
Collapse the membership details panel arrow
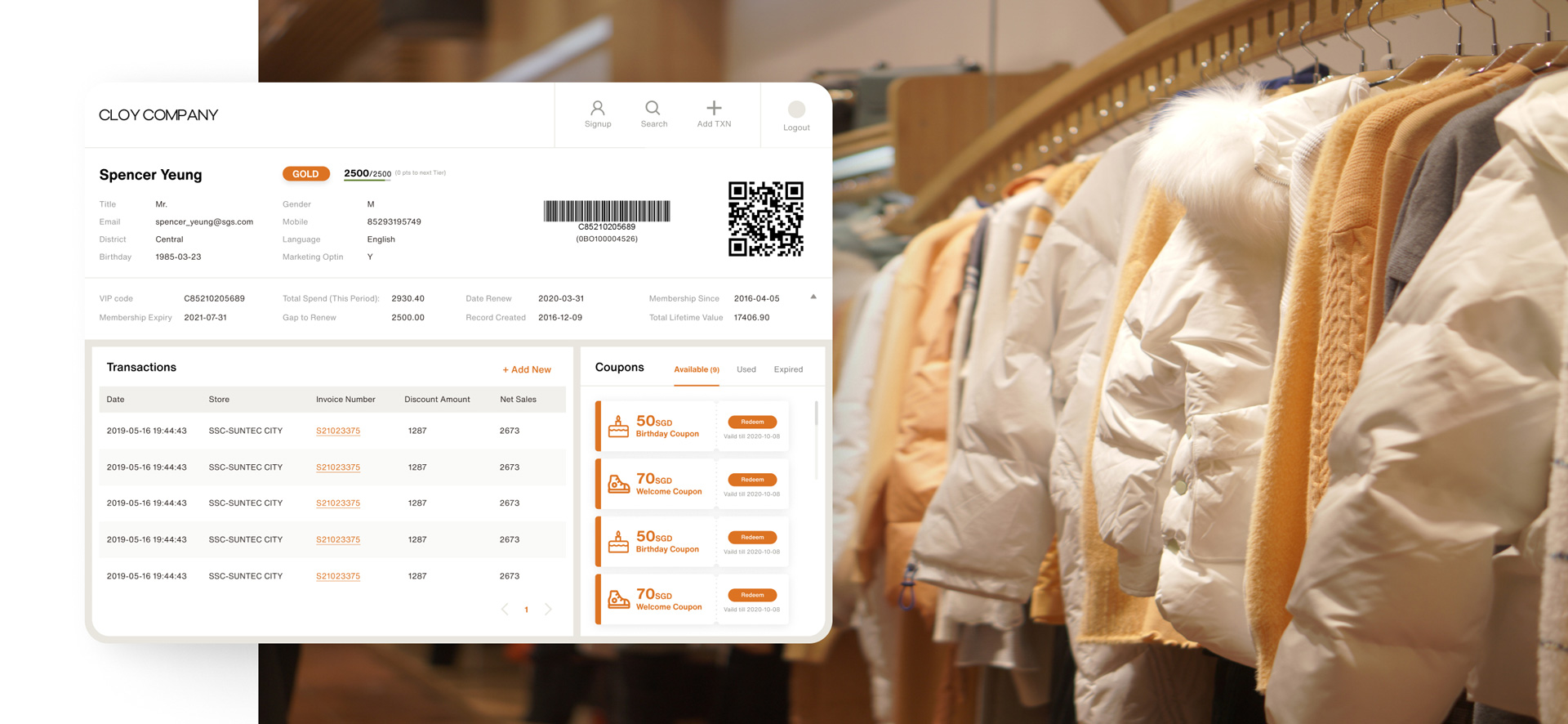(x=813, y=297)
